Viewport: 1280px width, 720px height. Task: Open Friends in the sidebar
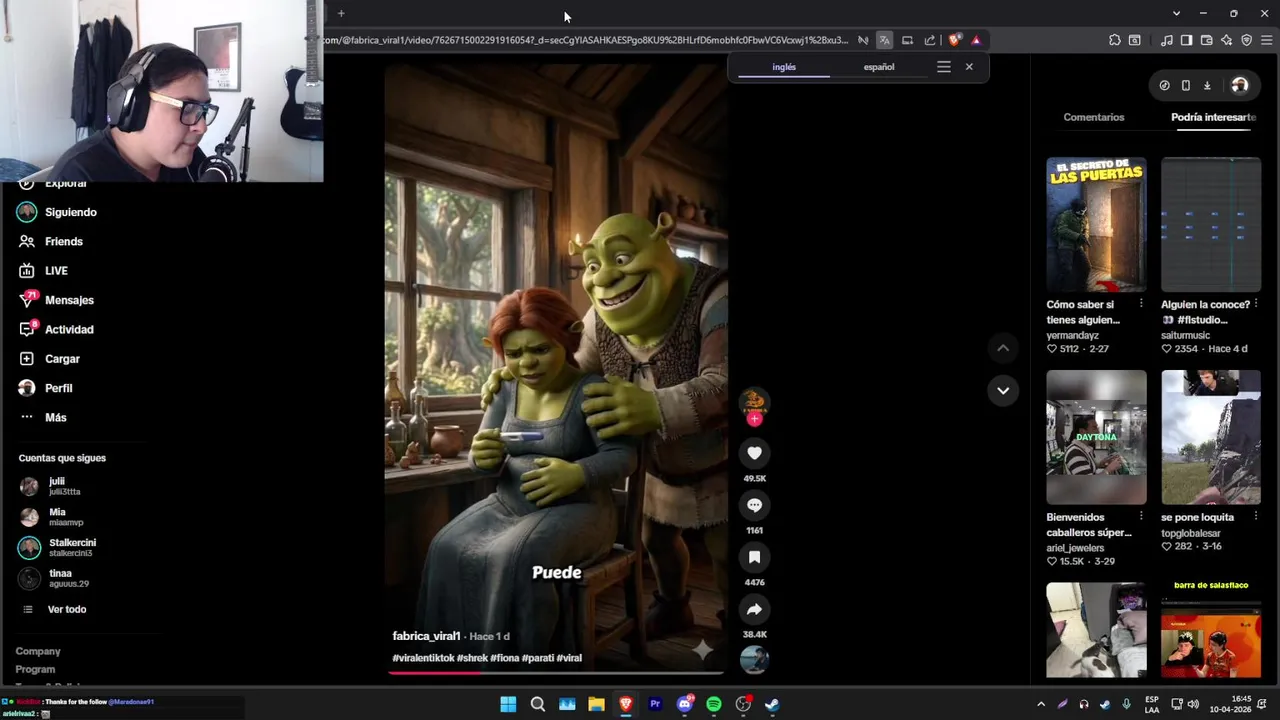coord(63,241)
